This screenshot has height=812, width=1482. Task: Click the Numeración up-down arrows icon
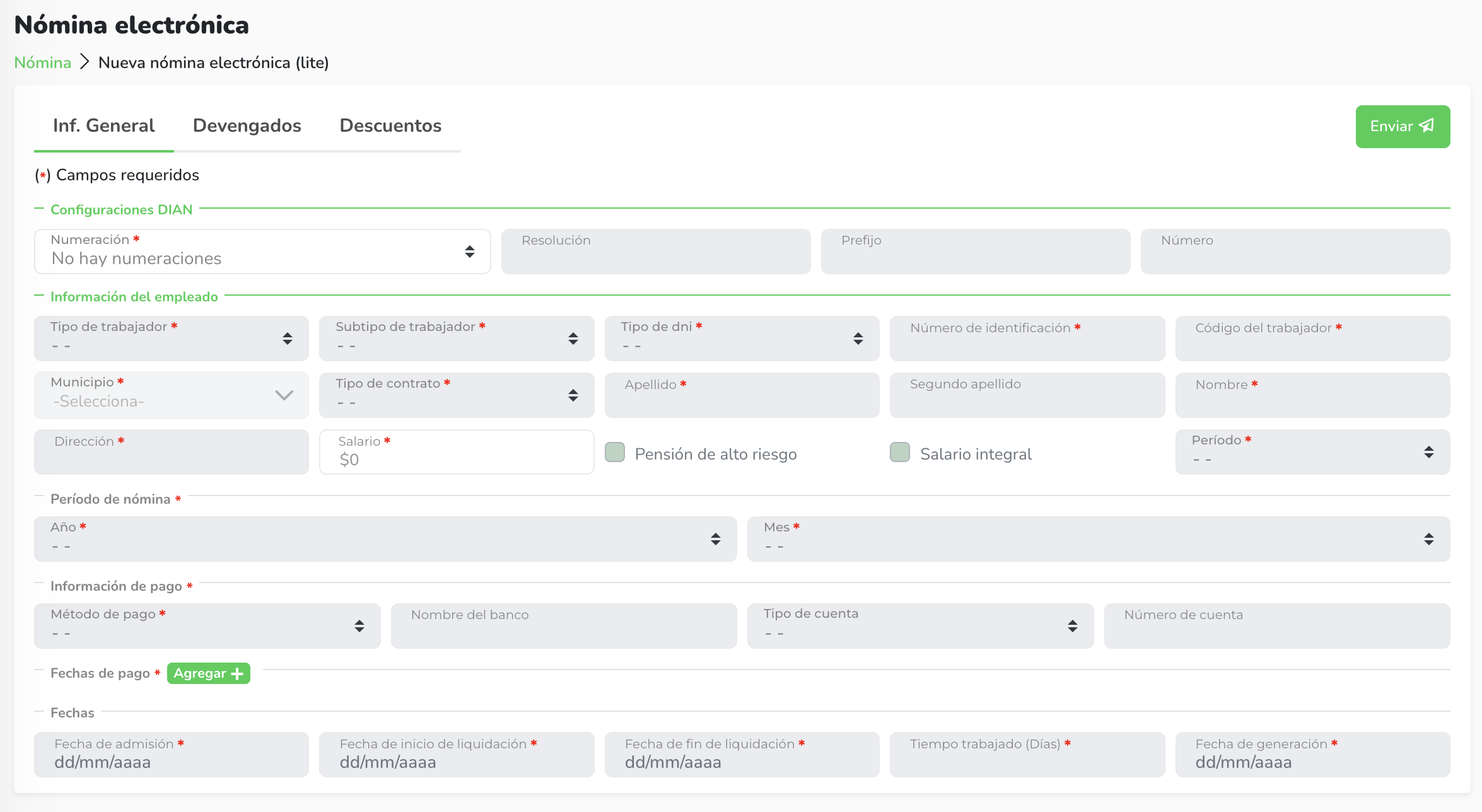pos(470,252)
